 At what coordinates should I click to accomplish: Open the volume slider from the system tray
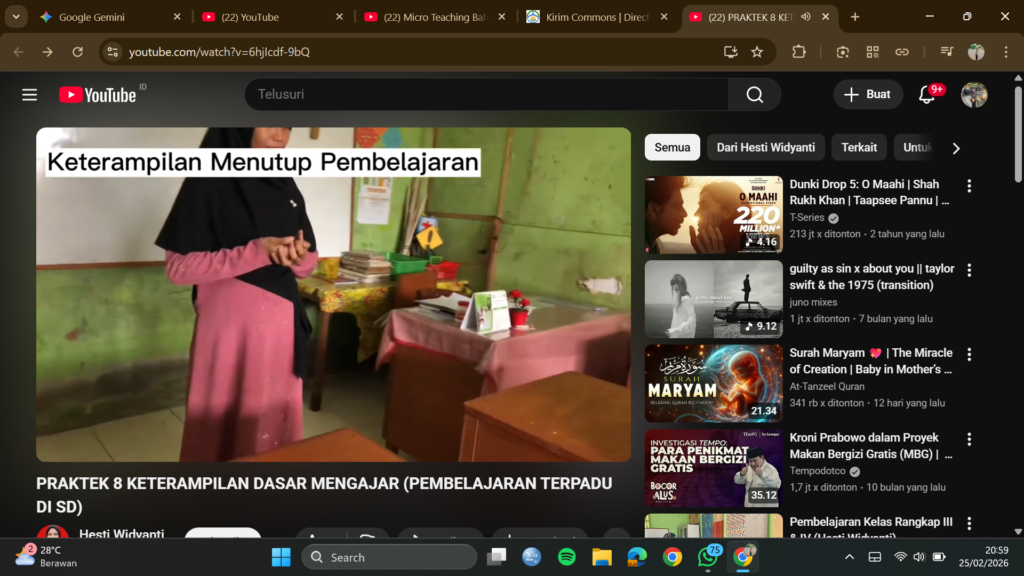point(919,556)
